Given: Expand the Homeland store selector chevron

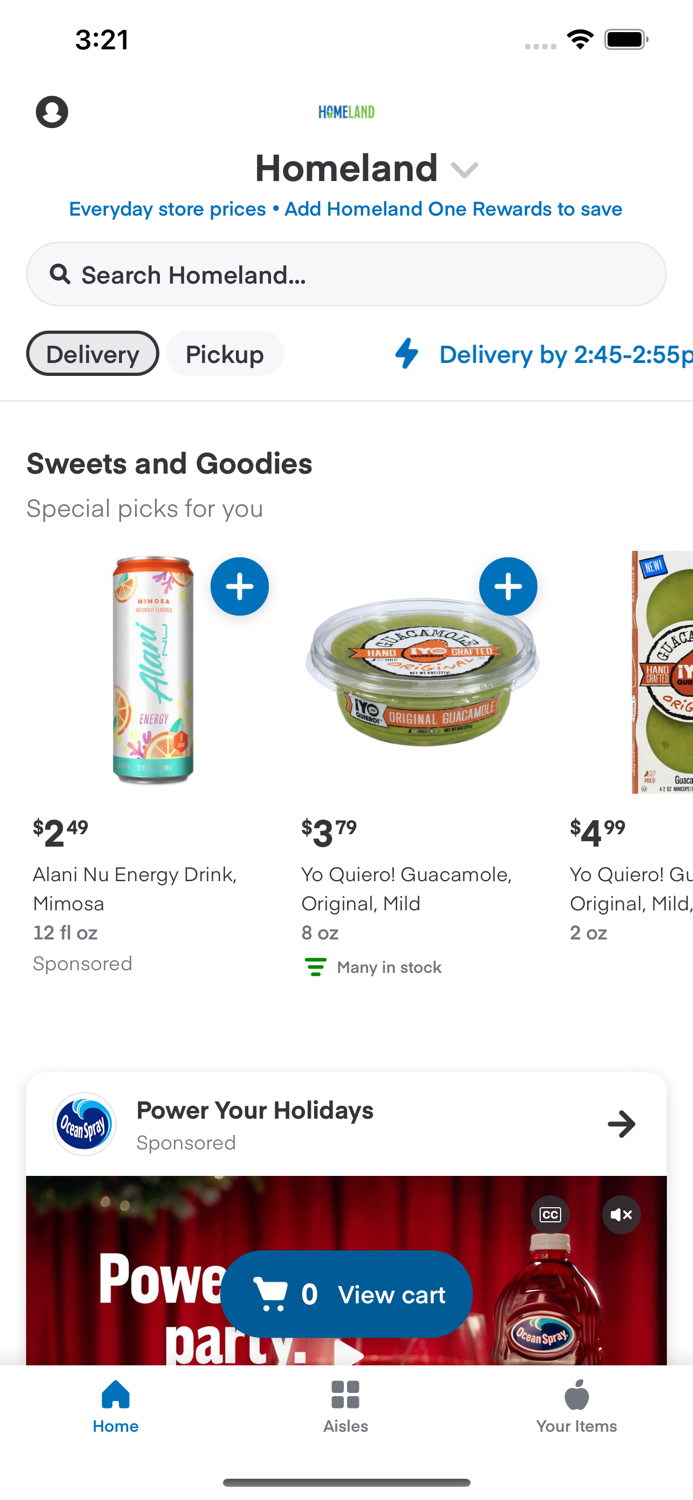Looking at the screenshot, I should [x=464, y=170].
